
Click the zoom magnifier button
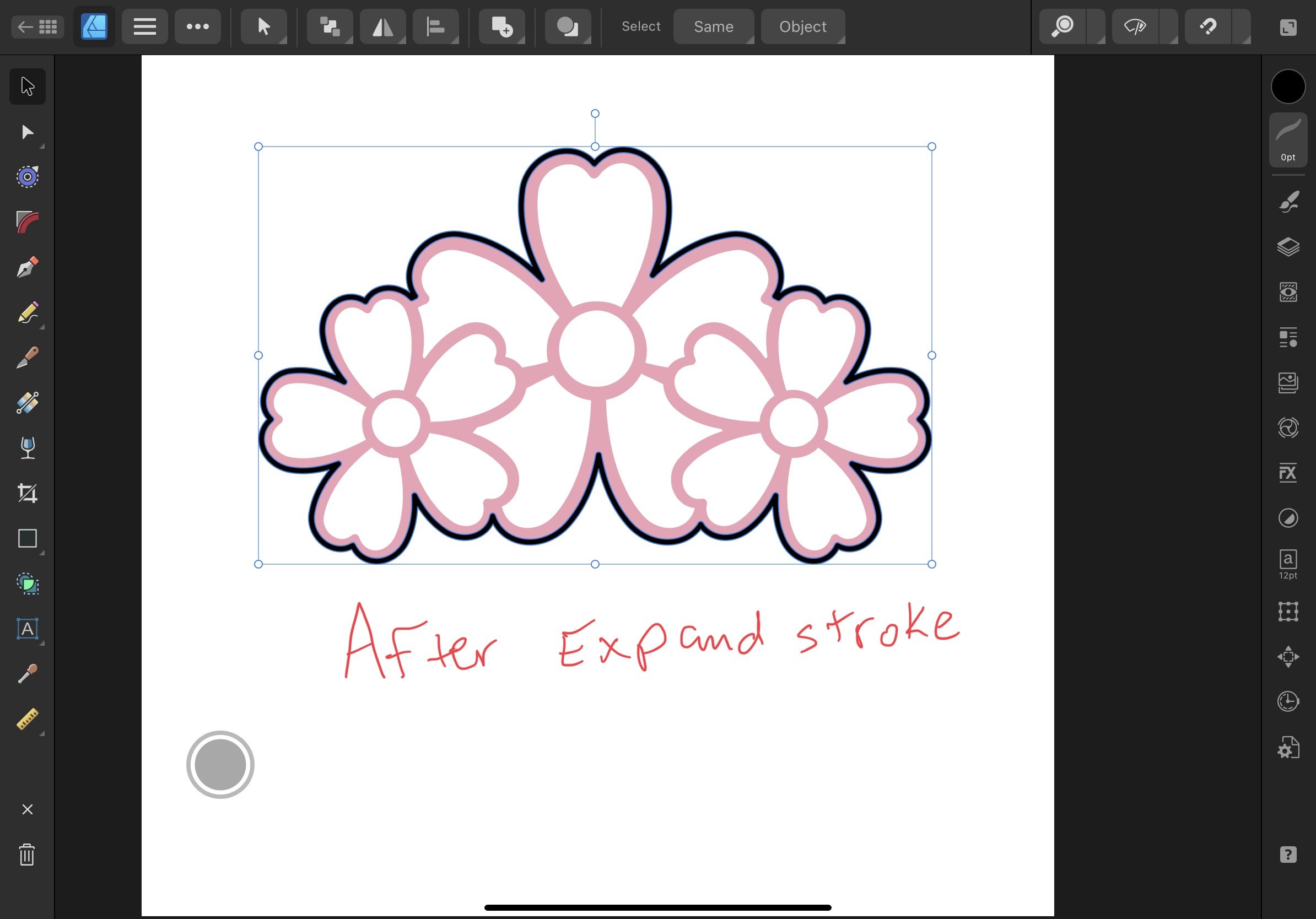point(1062,26)
